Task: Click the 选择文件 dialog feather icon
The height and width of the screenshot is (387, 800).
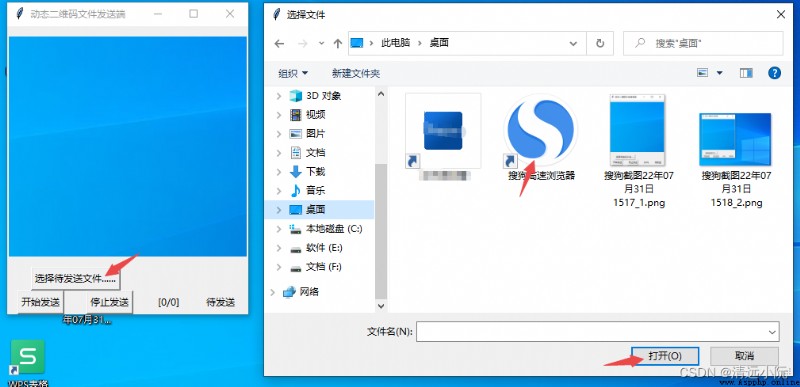Action: click(x=277, y=14)
